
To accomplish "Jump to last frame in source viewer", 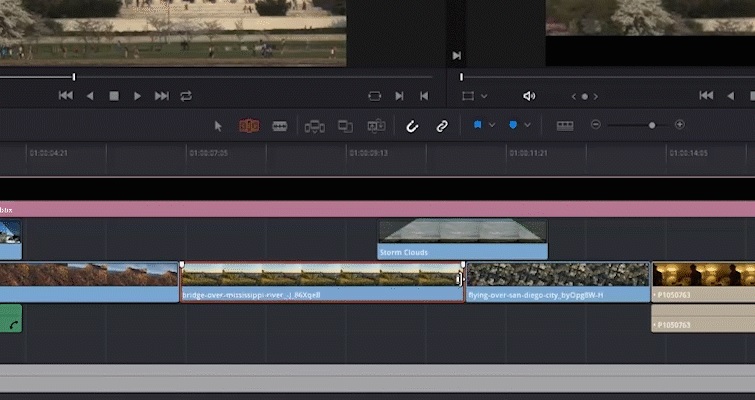I will pyautogui.click(x=162, y=96).
